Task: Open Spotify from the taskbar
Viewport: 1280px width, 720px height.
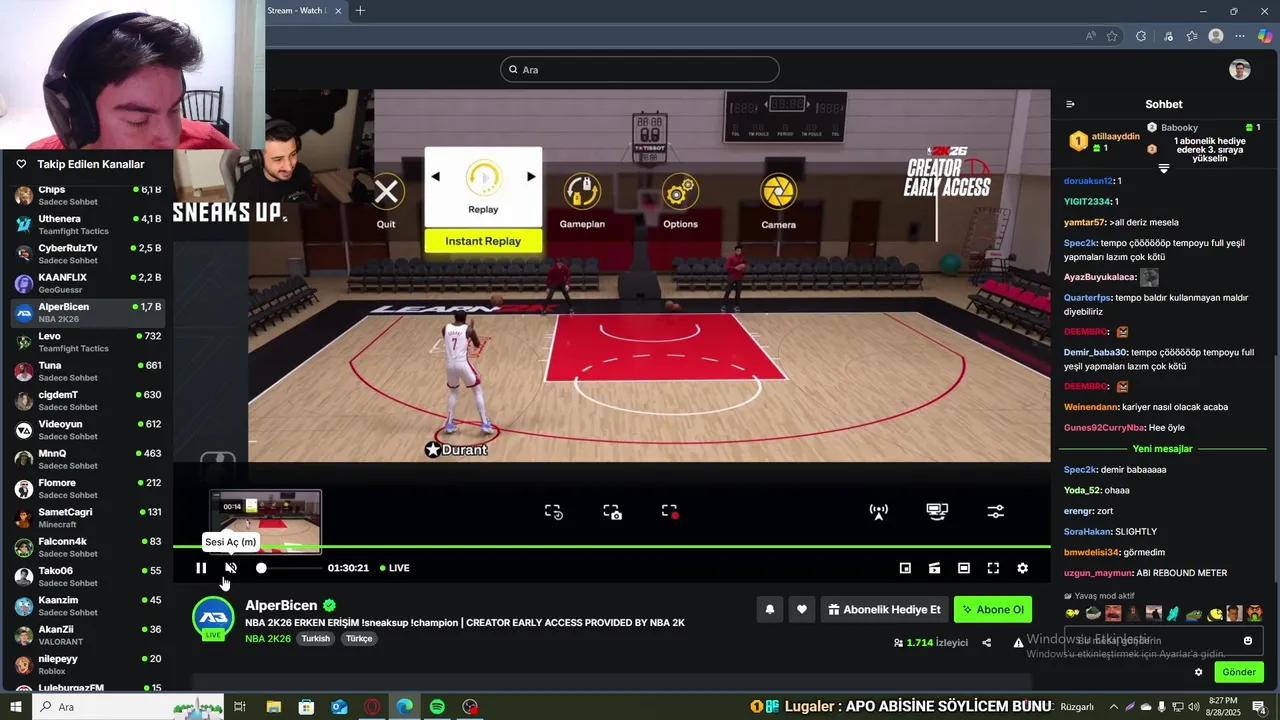Action: (x=437, y=707)
